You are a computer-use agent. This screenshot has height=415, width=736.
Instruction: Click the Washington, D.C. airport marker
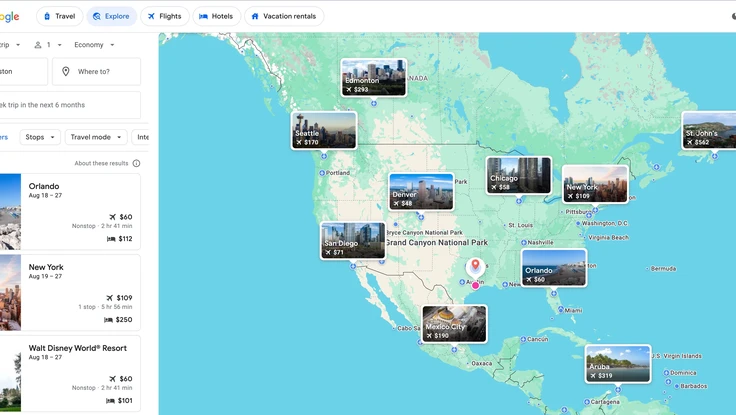[578, 223]
